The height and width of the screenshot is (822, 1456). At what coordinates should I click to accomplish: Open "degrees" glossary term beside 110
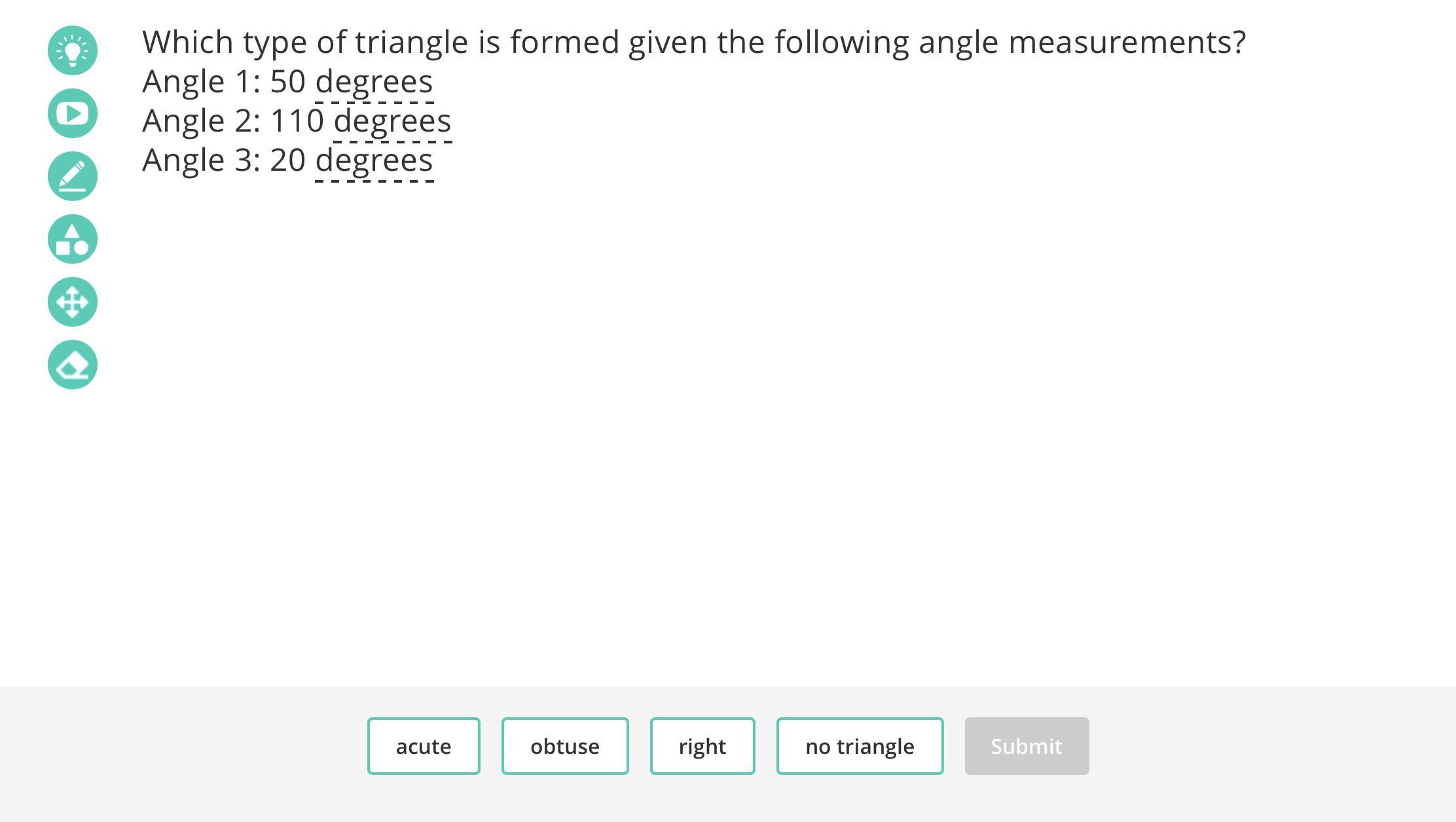click(x=392, y=122)
